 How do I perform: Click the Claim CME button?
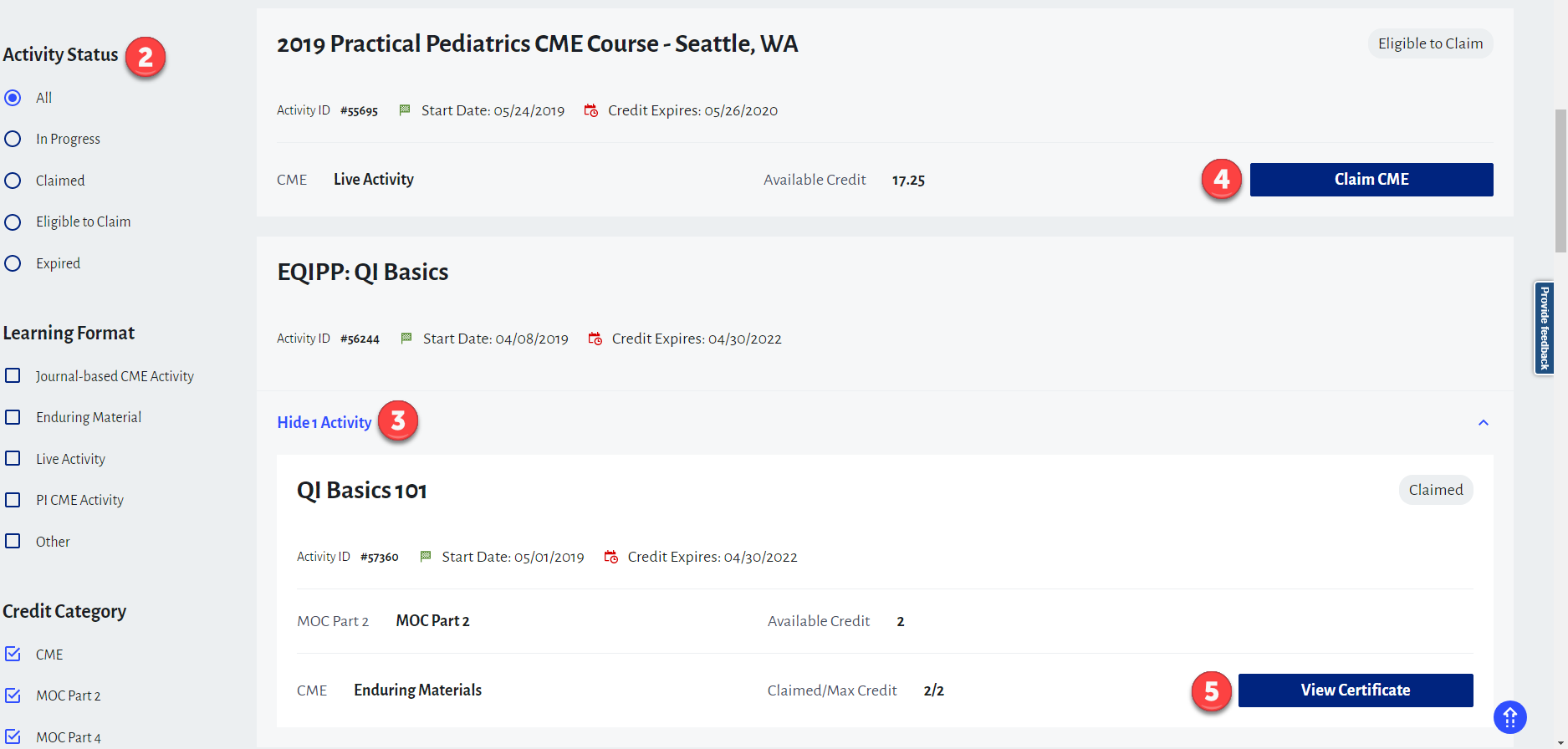tap(1371, 180)
